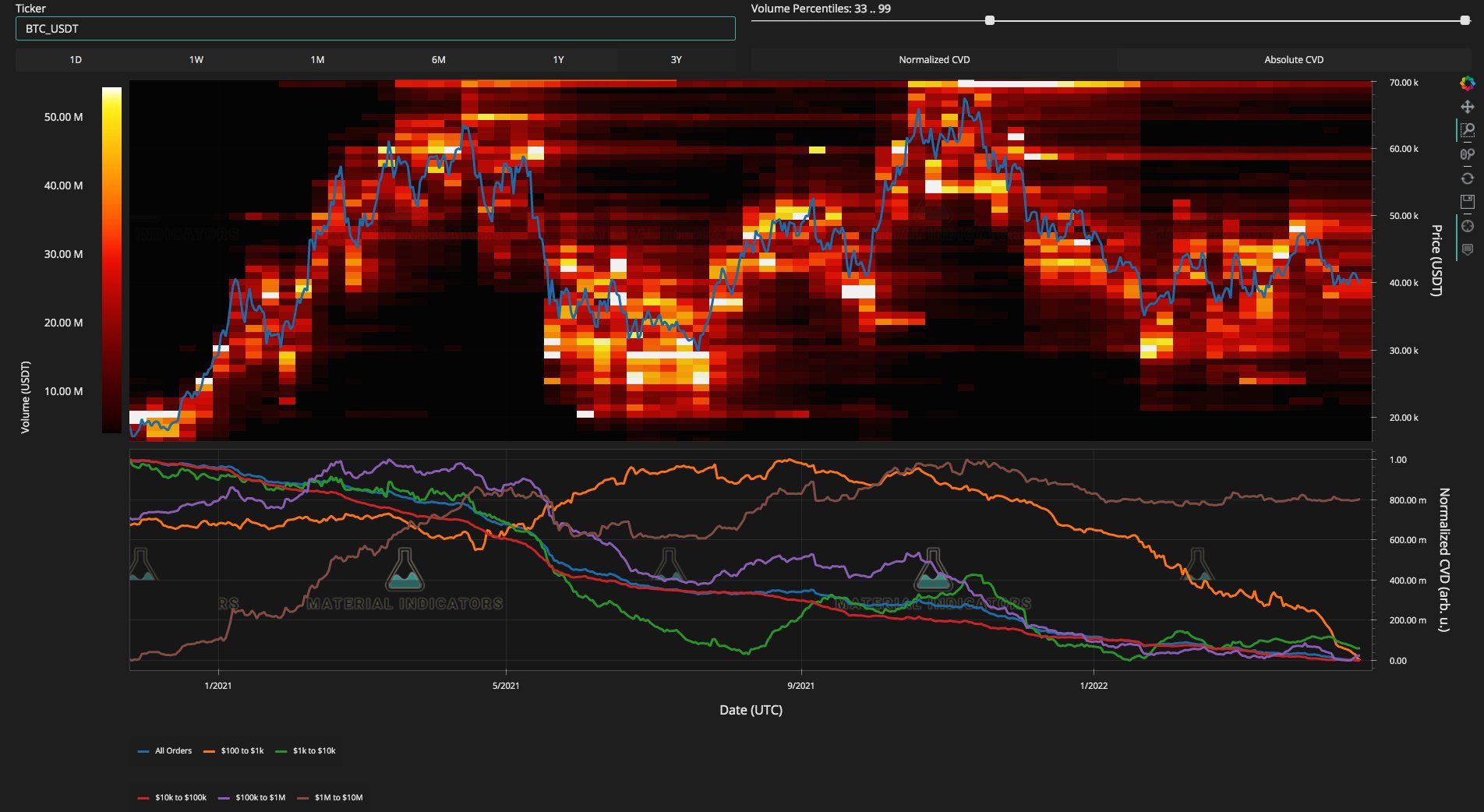Click the lower Volume Percentiles slider handle
This screenshot has height=812, width=1484.
click(990, 21)
